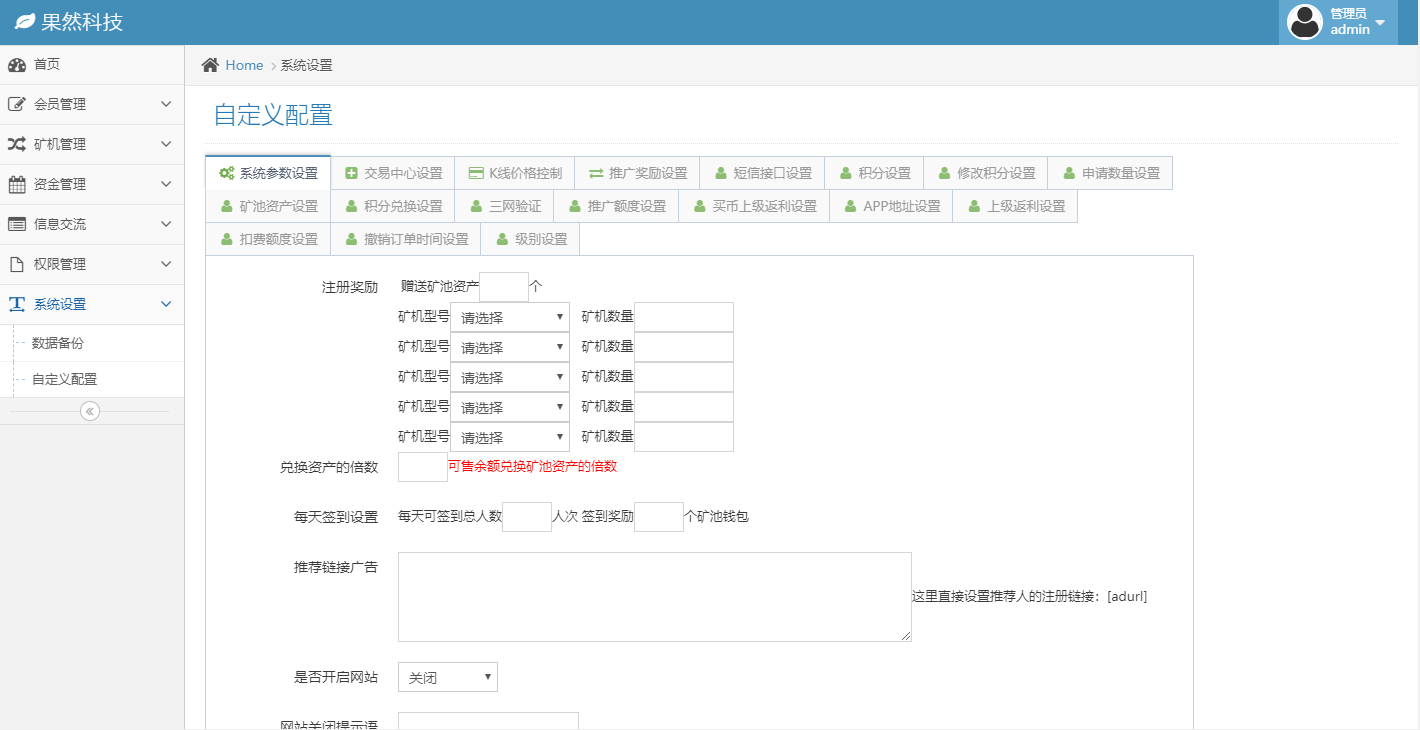Click the user icon on APP地址设置 tab
The image size is (1420, 730).
[x=850, y=206]
